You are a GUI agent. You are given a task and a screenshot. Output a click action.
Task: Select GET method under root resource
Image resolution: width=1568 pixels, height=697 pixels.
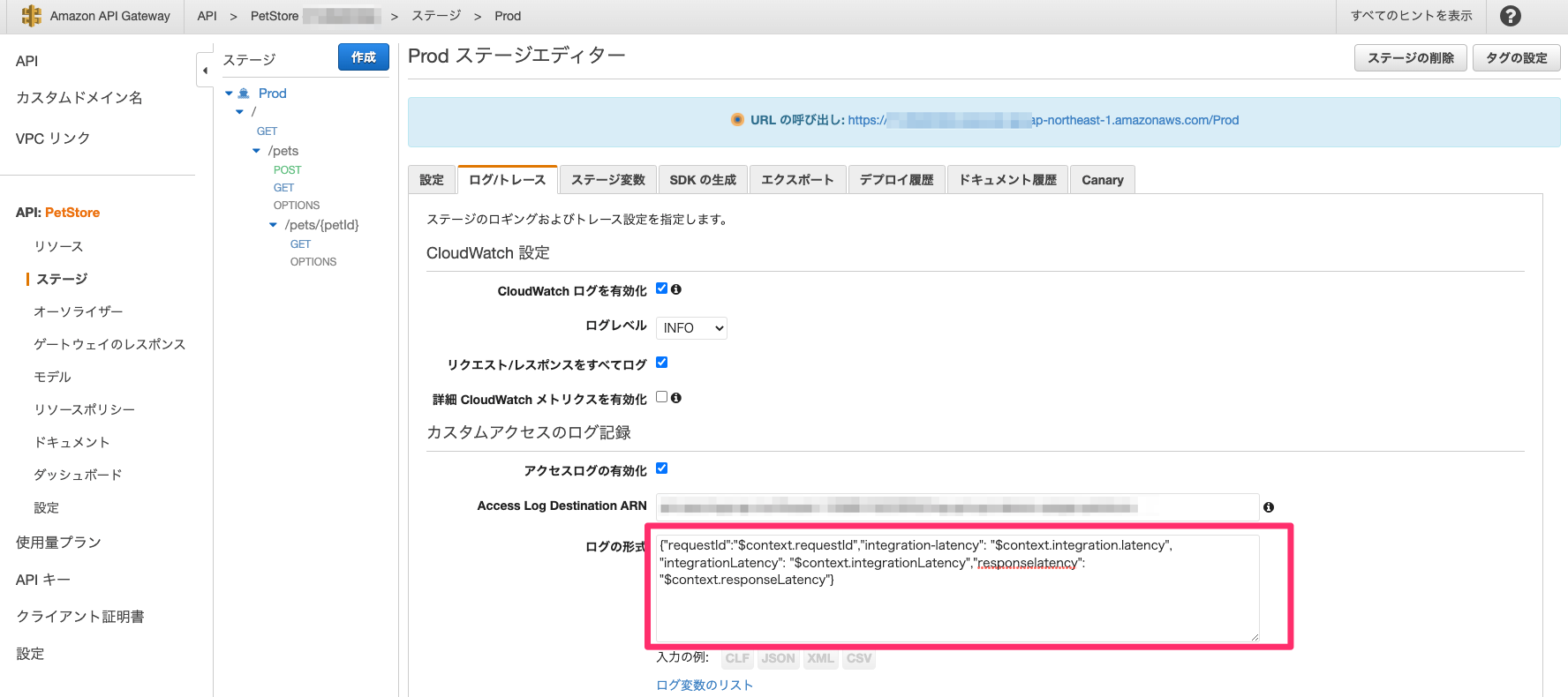point(267,131)
